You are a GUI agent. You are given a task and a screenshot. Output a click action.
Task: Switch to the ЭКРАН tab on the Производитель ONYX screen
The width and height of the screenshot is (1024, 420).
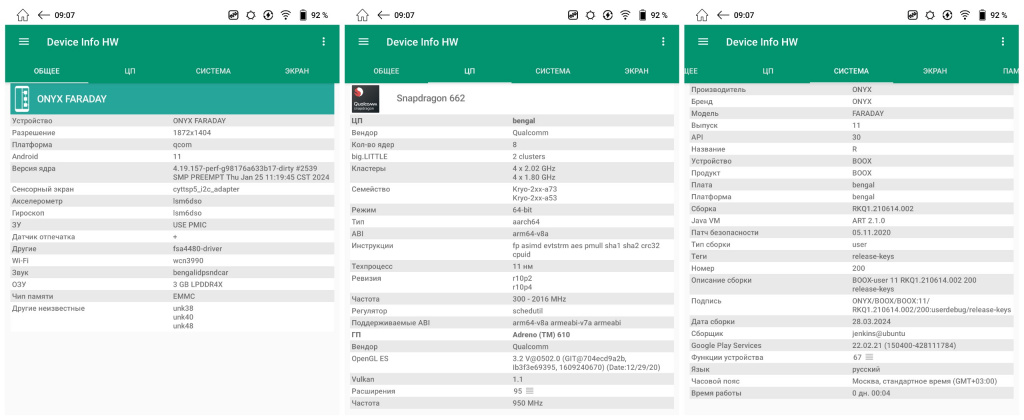(x=935, y=71)
